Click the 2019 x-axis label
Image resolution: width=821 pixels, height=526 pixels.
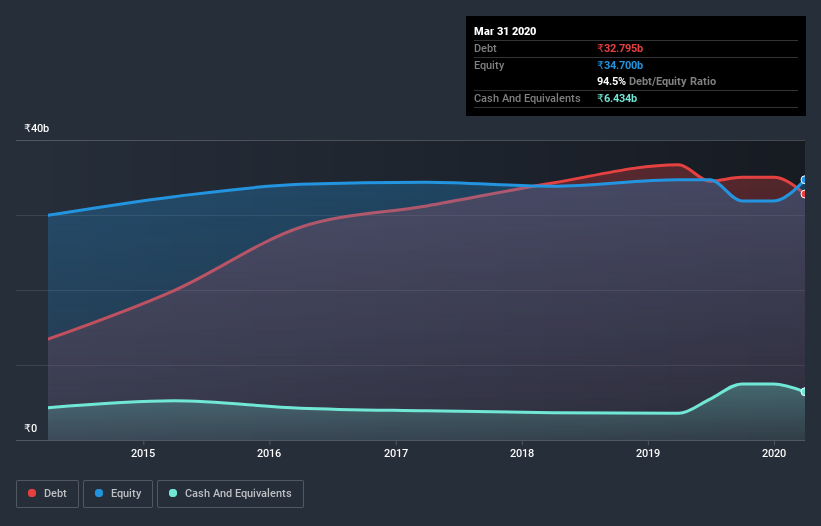[648, 453]
